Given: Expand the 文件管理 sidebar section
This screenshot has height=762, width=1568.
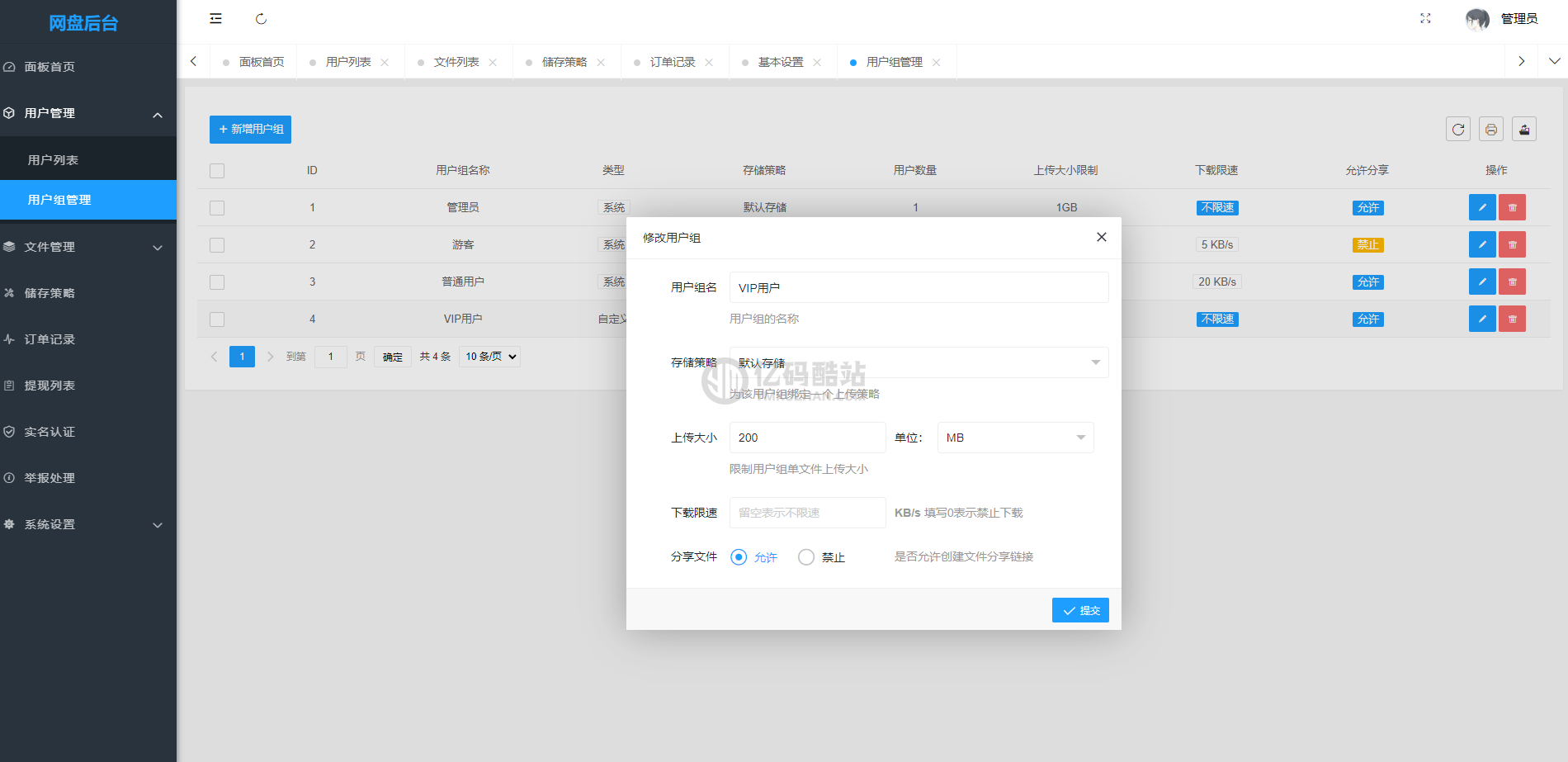Looking at the screenshot, I should 88,247.
